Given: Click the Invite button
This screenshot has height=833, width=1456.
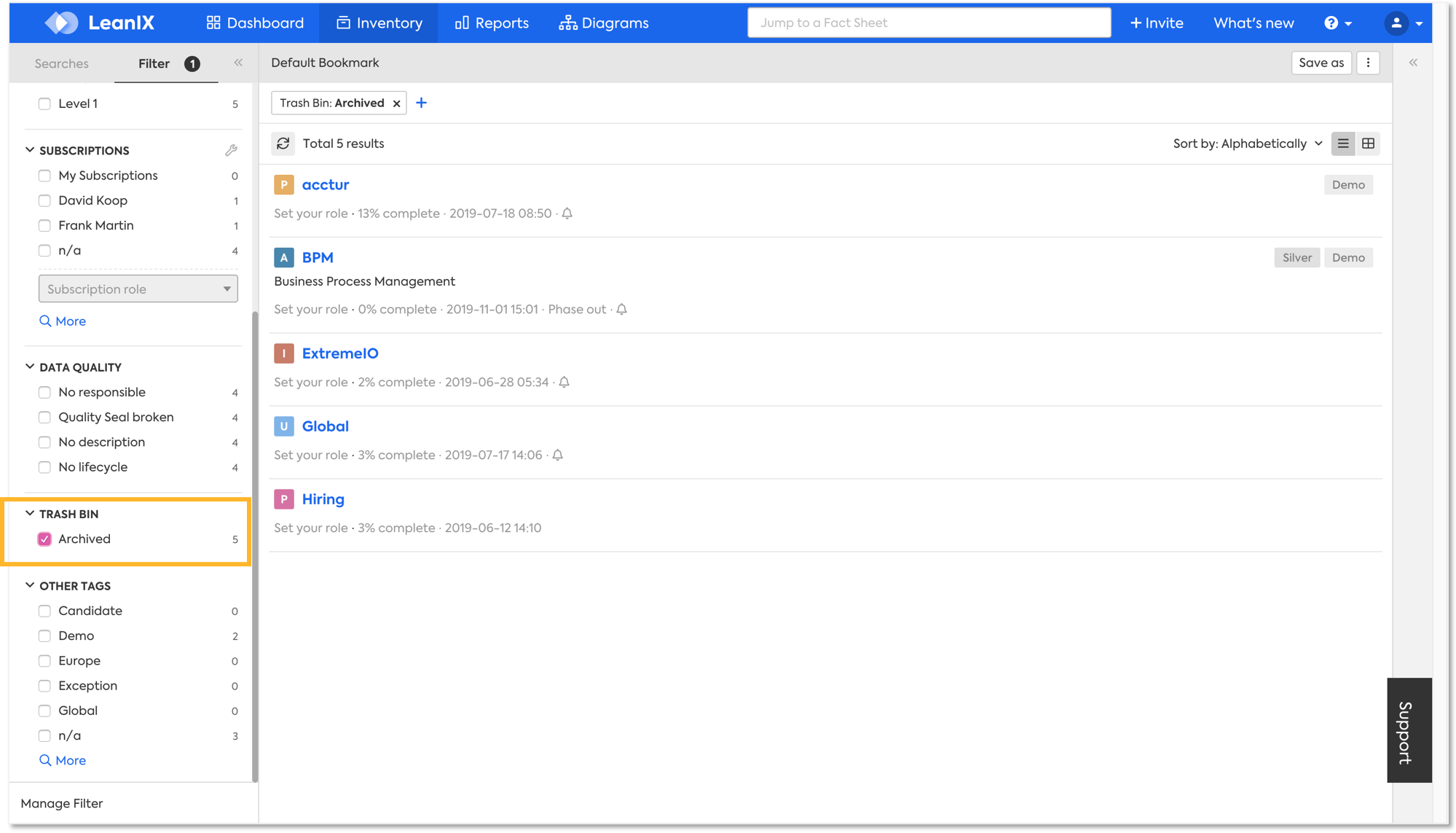Looking at the screenshot, I should tap(1157, 23).
